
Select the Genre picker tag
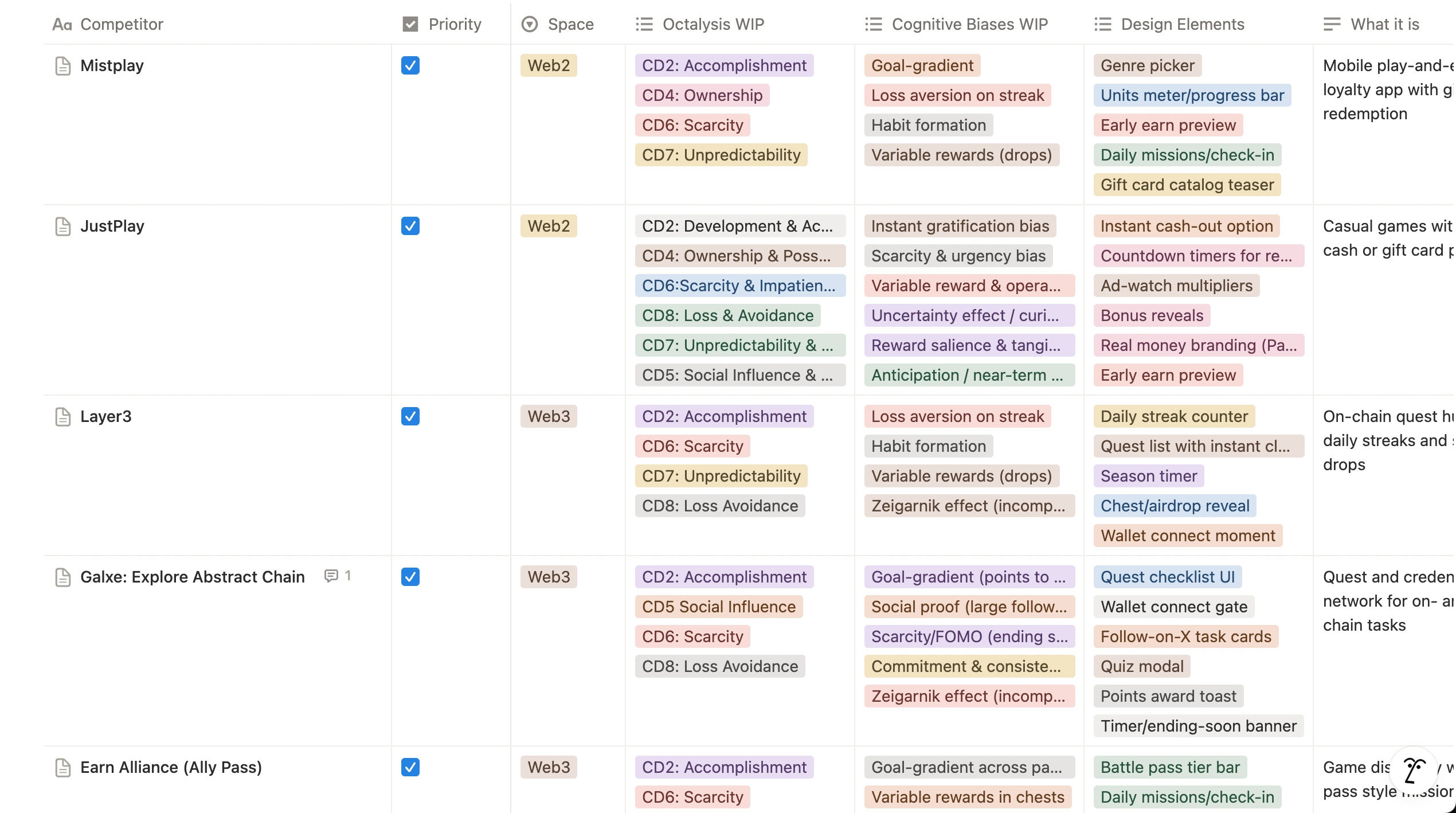pyautogui.click(x=1148, y=65)
